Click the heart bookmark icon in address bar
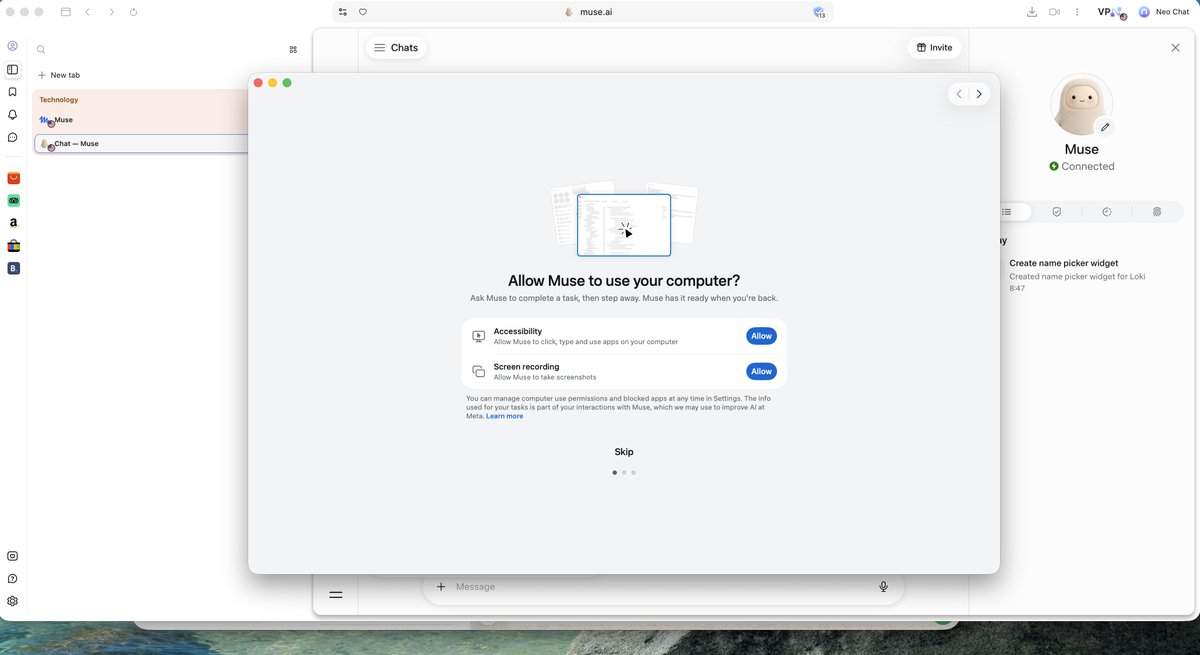Screen dimensions: 1200x655 [x=363, y=12]
